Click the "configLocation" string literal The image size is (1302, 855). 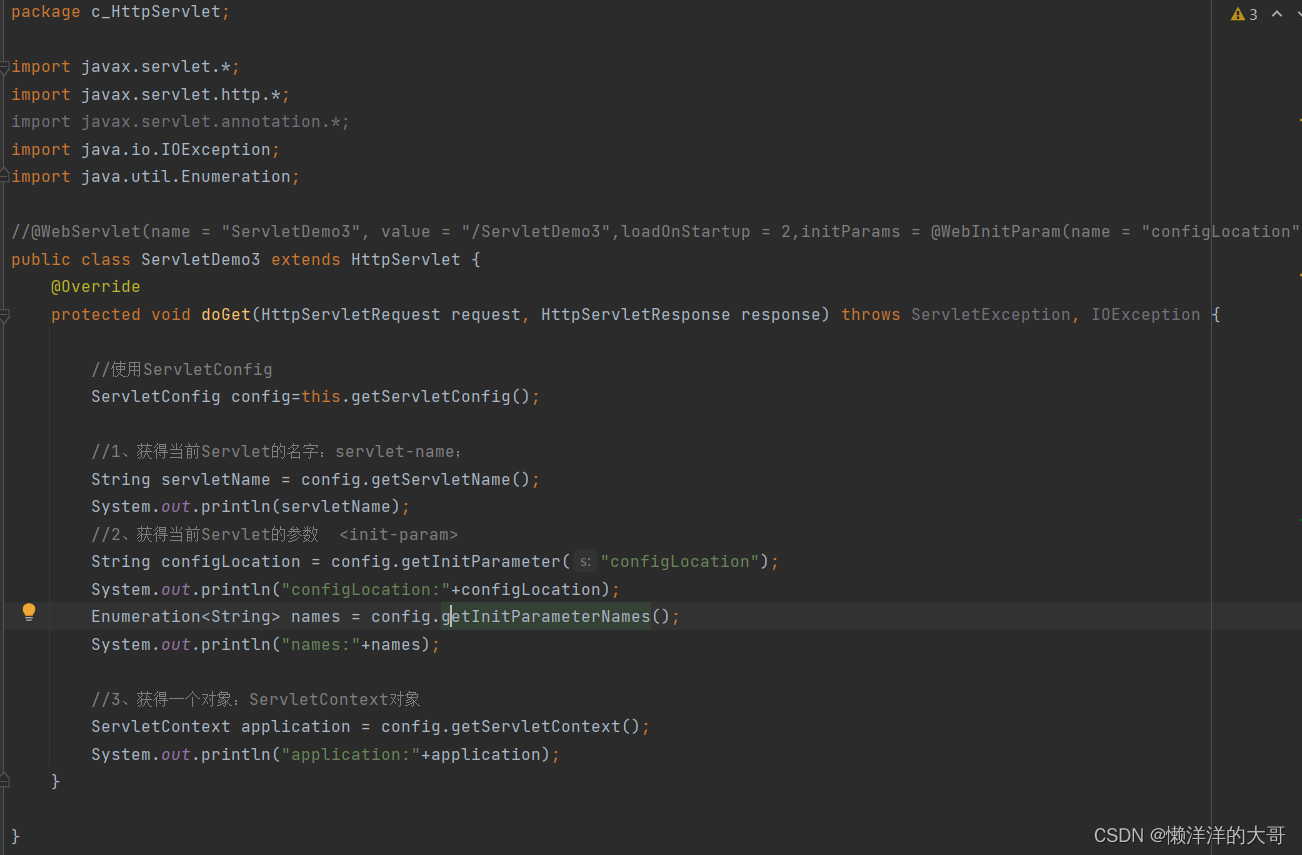(679, 561)
